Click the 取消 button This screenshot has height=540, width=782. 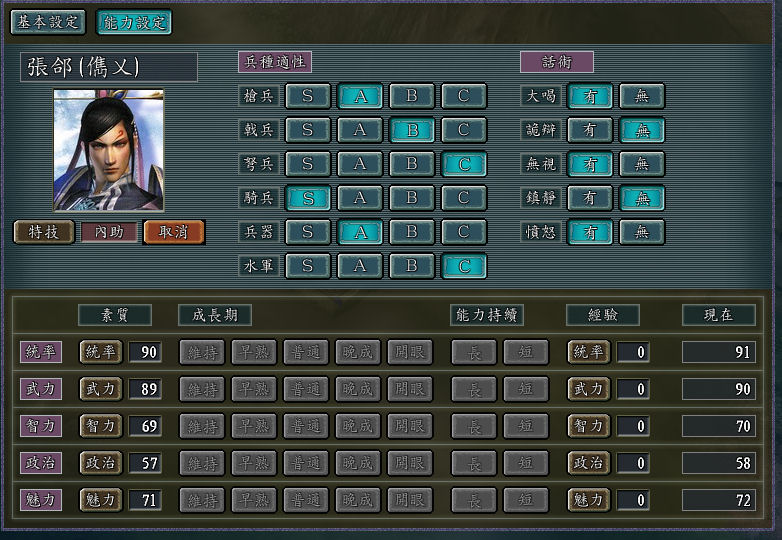point(174,232)
